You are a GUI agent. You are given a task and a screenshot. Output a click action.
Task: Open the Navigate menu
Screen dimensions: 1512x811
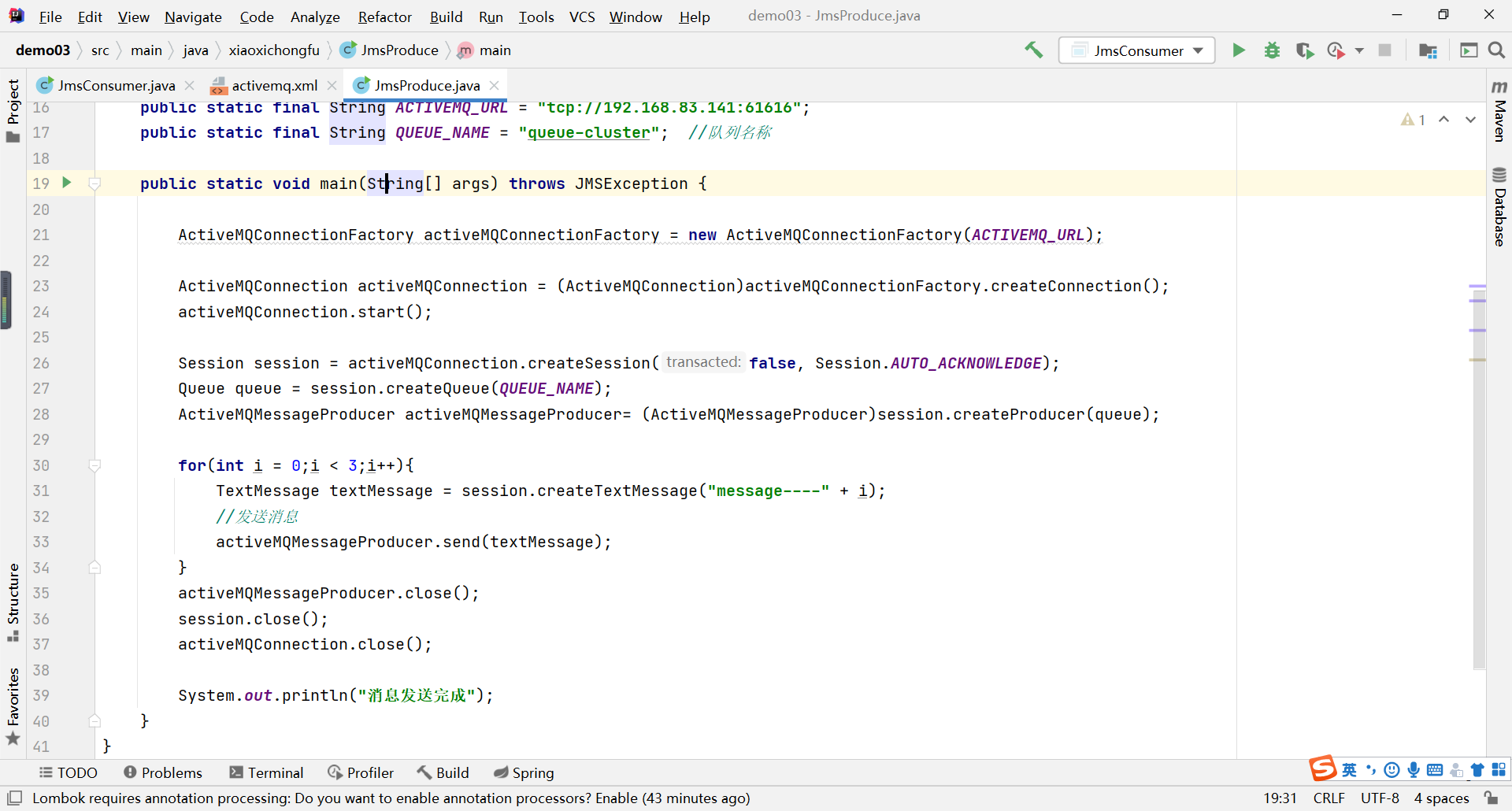coord(193,17)
